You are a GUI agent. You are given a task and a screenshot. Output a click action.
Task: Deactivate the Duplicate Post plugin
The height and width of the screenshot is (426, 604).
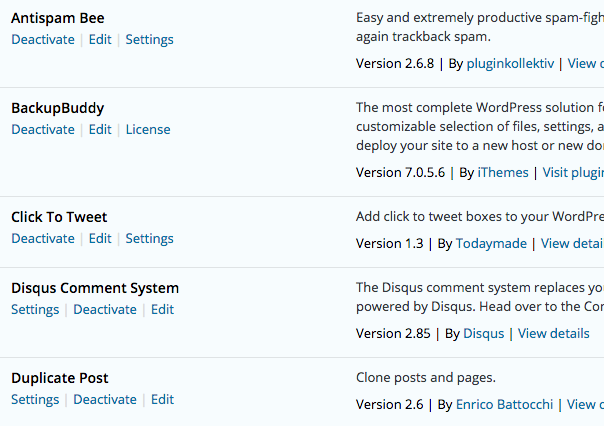pyautogui.click(x=105, y=400)
